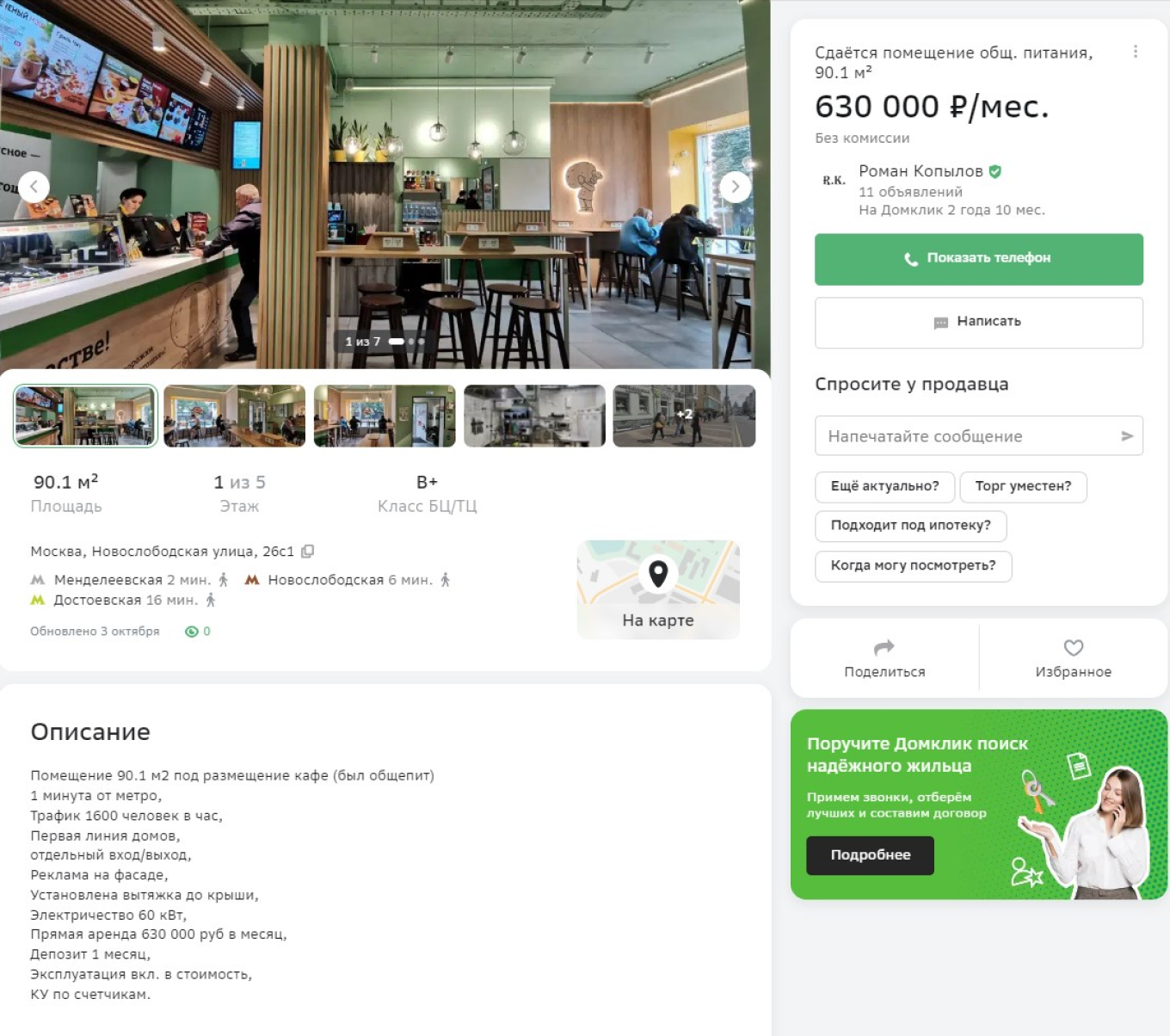Open the map preview На карте
The width and height of the screenshot is (1170, 1036).
tap(658, 589)
